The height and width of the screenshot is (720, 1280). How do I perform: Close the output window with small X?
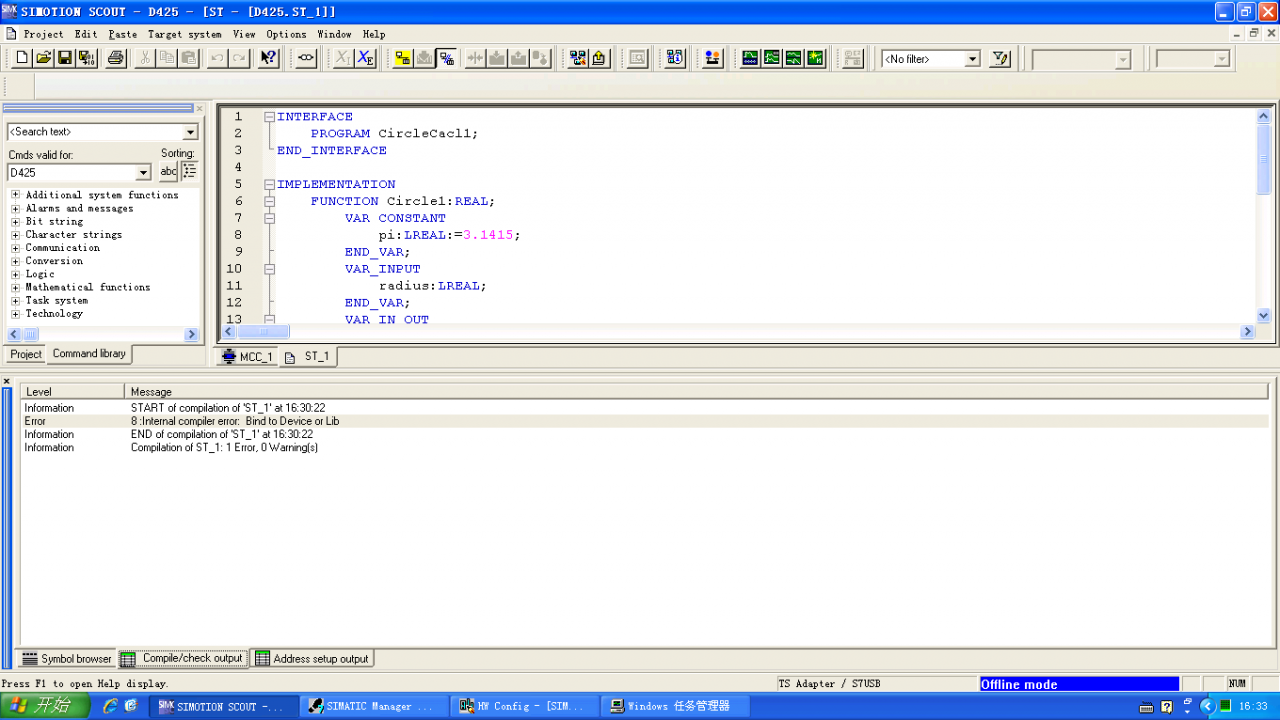tap(6, 381)
